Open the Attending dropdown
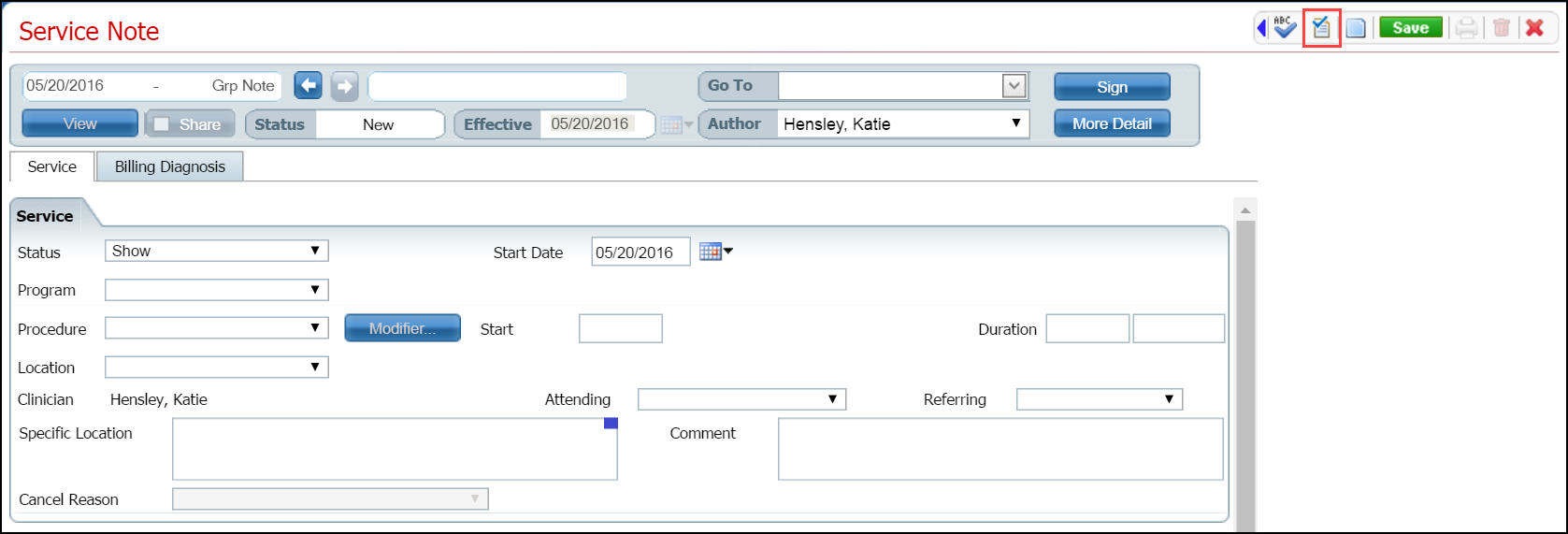Viewport: 1568px width, 534px height. [832, 399]
